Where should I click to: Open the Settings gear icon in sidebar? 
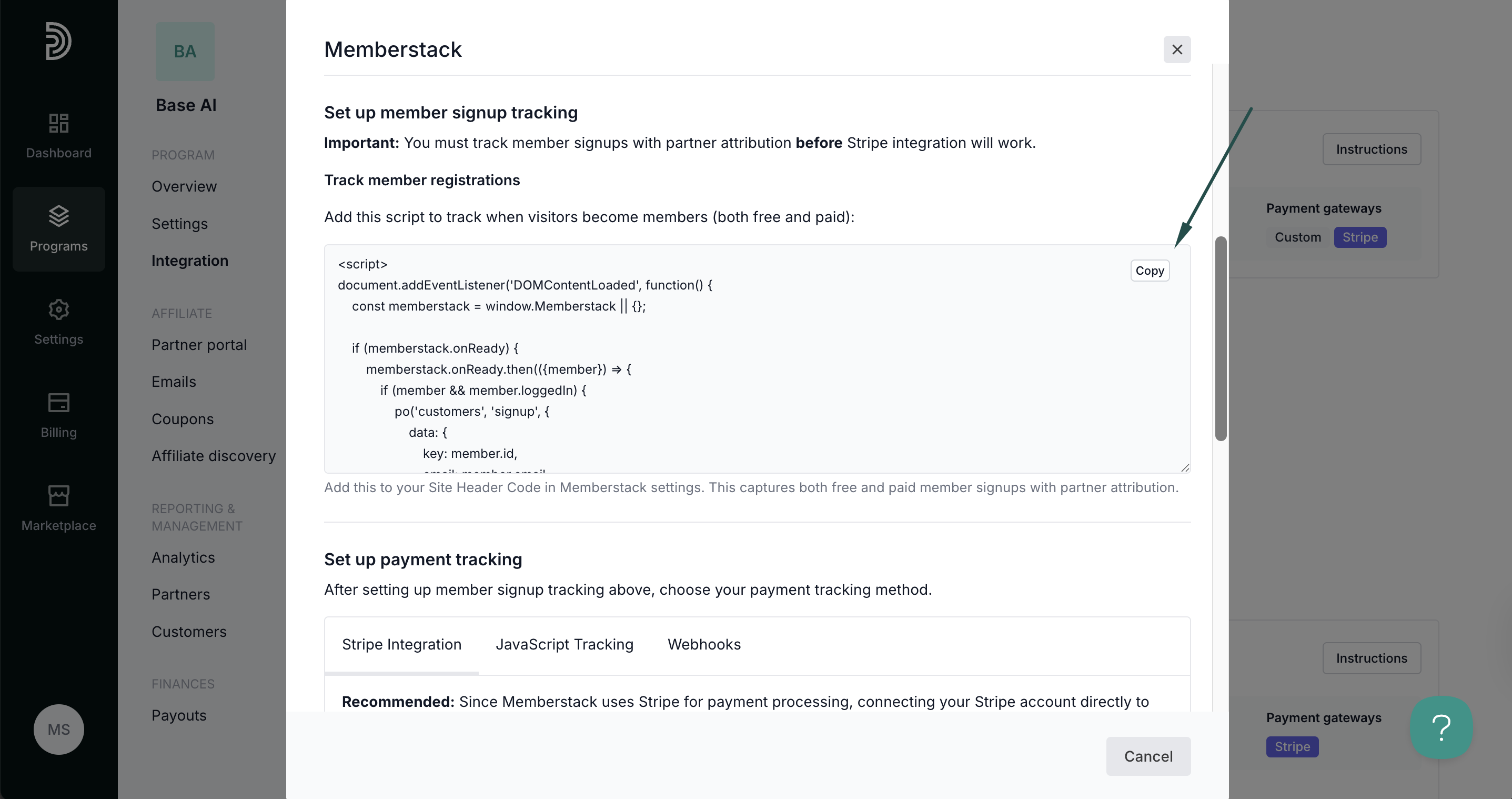(59, 309)
